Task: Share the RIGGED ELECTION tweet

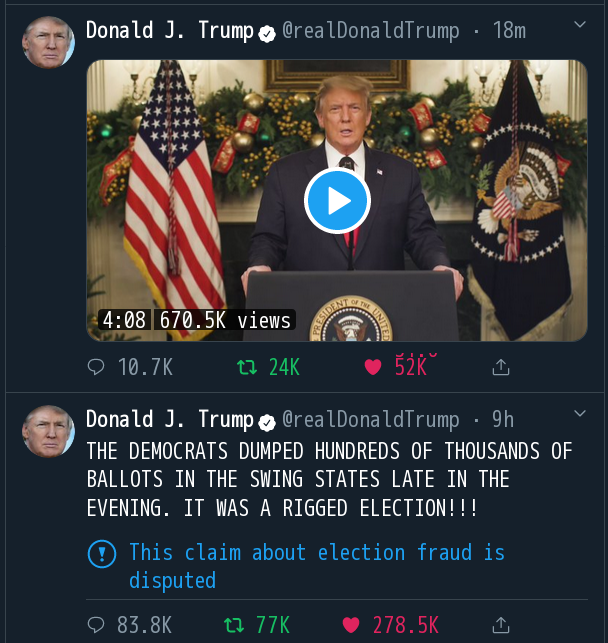Action: click(501, 625)
